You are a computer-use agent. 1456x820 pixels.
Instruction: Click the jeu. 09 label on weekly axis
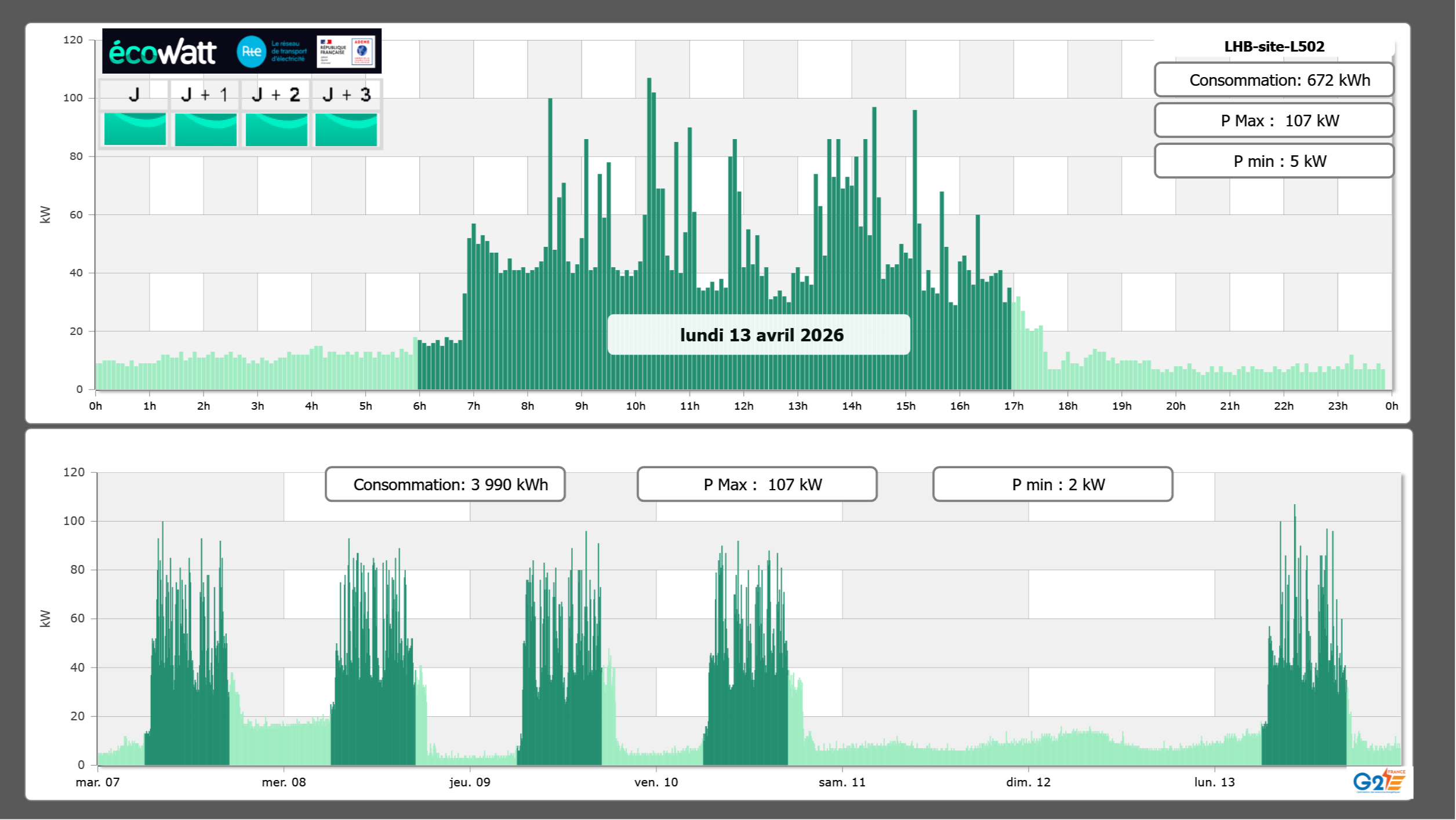pyautogui.click(x=470, y=782)
